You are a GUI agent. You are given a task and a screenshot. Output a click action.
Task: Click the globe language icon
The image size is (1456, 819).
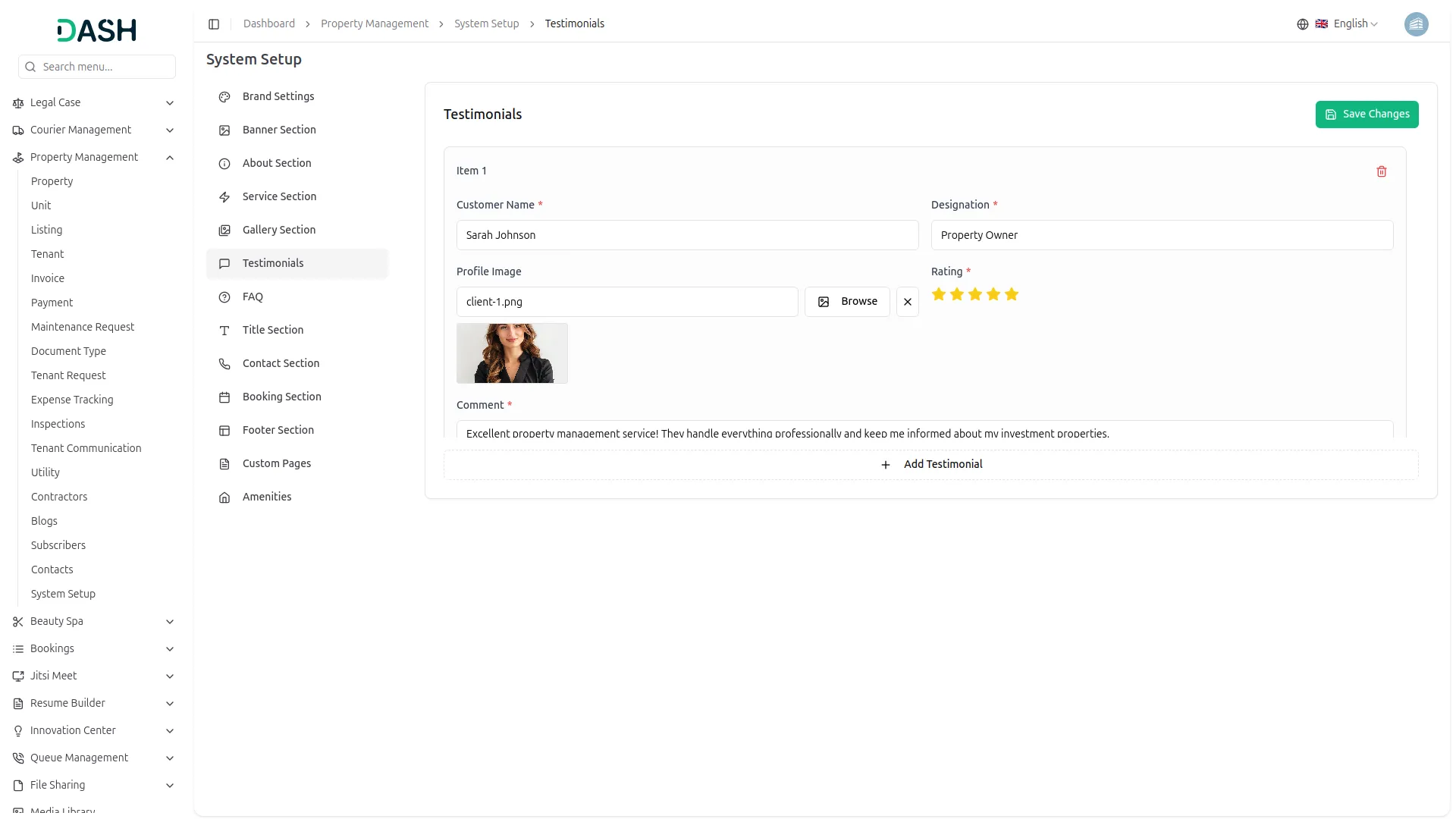pyautogui.click(x=1302, y=24)
